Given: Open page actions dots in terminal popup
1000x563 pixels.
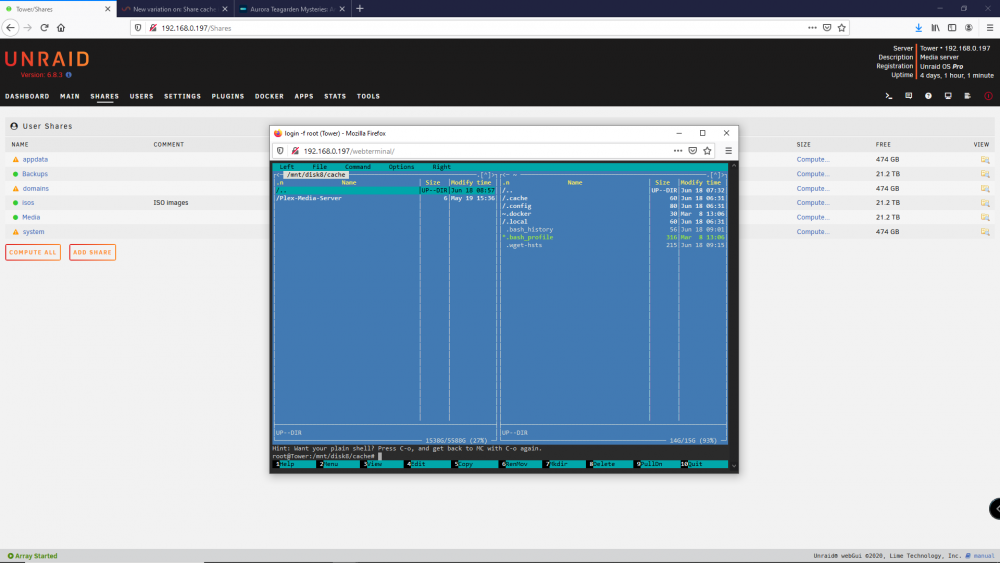Looking at the screenshot, I should pos(678,151).
